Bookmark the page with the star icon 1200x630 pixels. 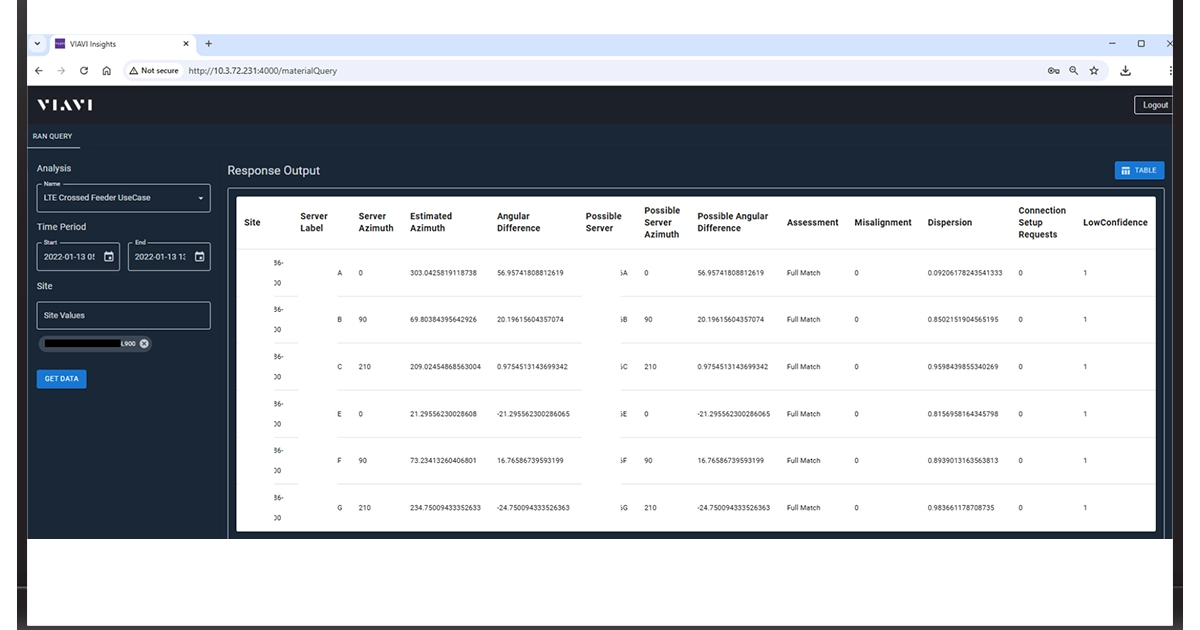coord(1093,71)
